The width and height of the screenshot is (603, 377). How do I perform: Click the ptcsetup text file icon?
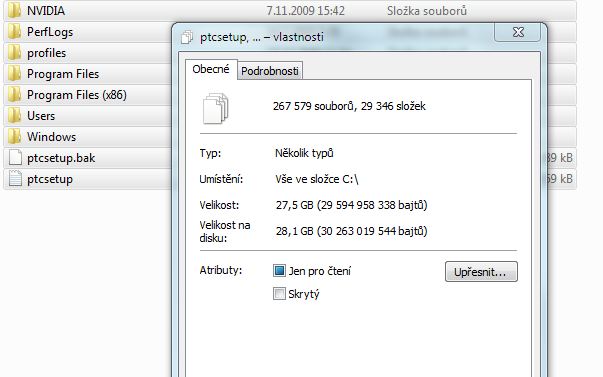(15, 179)
